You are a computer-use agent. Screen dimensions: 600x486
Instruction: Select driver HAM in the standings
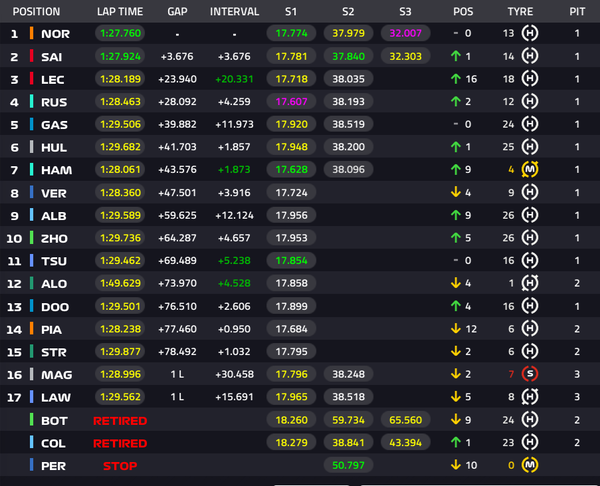pyautogui.click(x=57, y=170)
